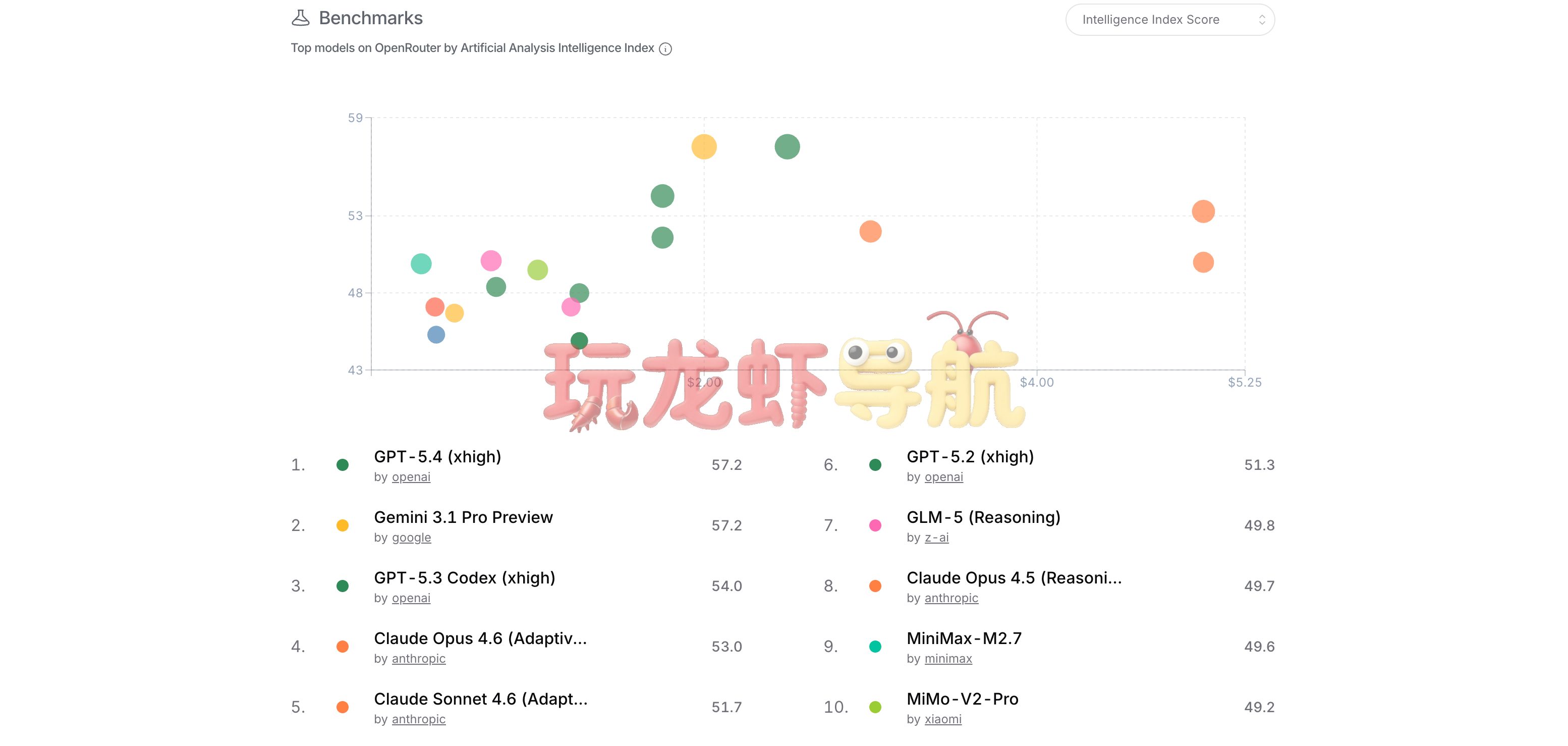Click the lime green chart point
This screenshot has height=746, width=1568.
(537, 270)
